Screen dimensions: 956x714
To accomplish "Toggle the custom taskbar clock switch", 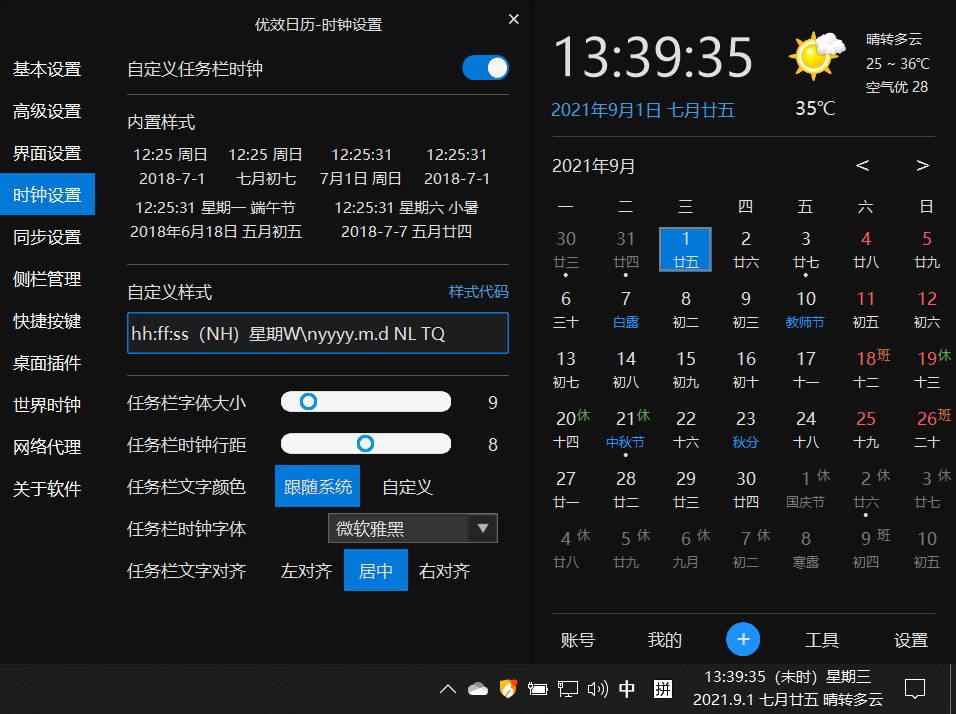I will pyautogui.click(x=485, y=68).
